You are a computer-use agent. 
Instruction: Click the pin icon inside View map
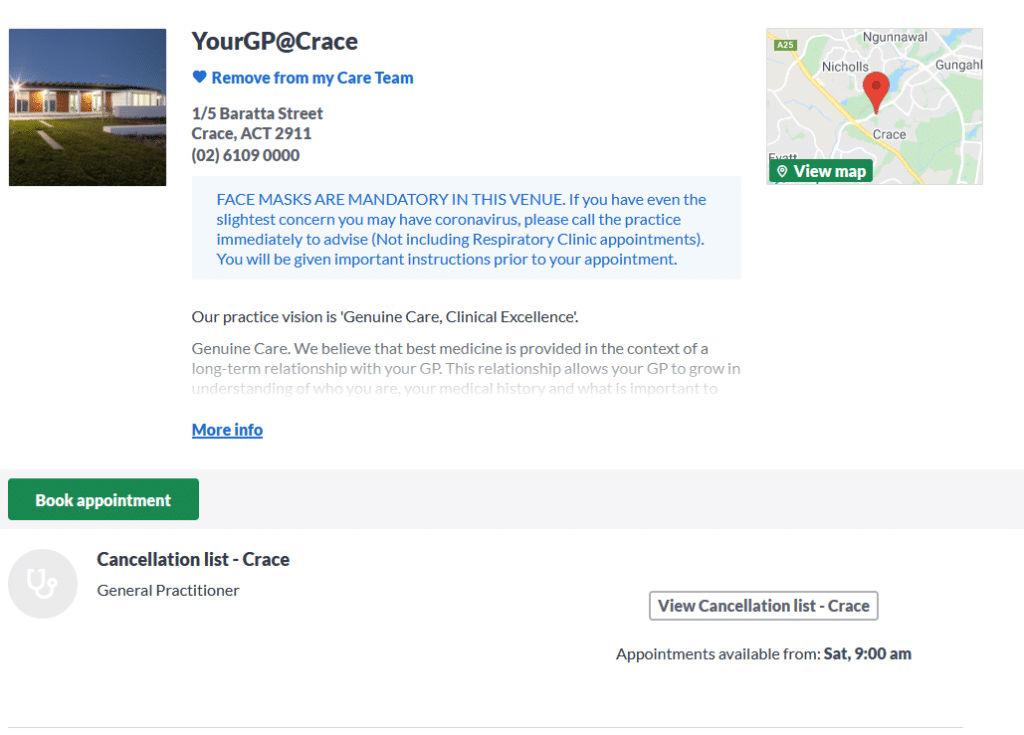[782, 171]
